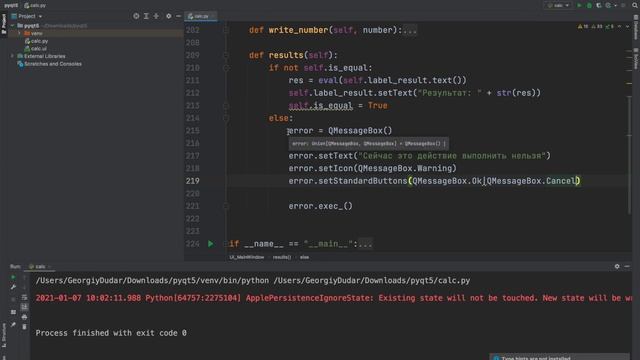Open Run panel gear settings

click(x=617, y=266)
